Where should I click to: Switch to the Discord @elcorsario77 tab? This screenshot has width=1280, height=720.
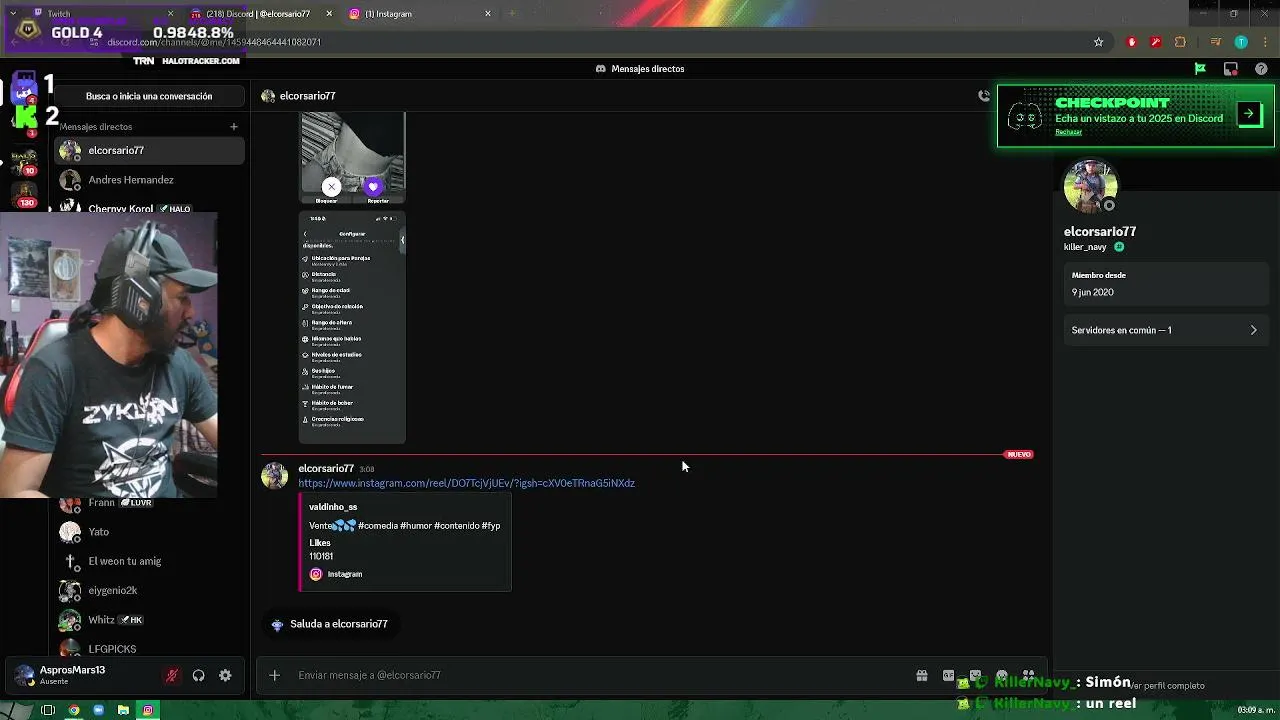[260, 14]
